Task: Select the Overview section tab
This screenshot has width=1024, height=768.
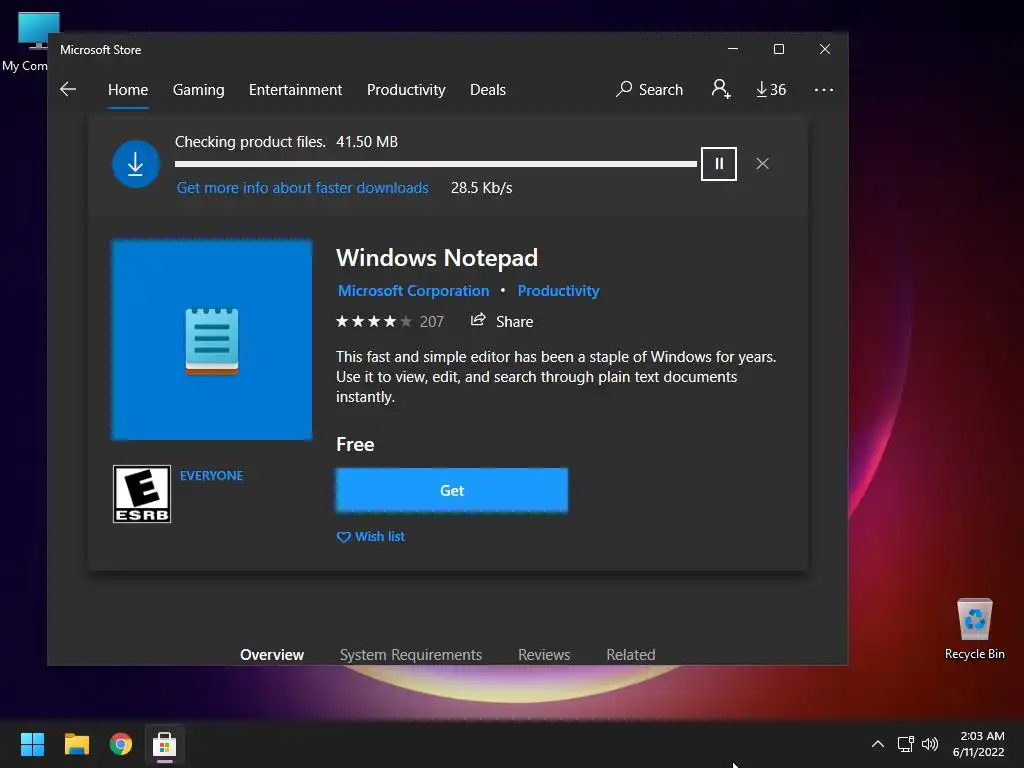Action: [x=272, y=654]
